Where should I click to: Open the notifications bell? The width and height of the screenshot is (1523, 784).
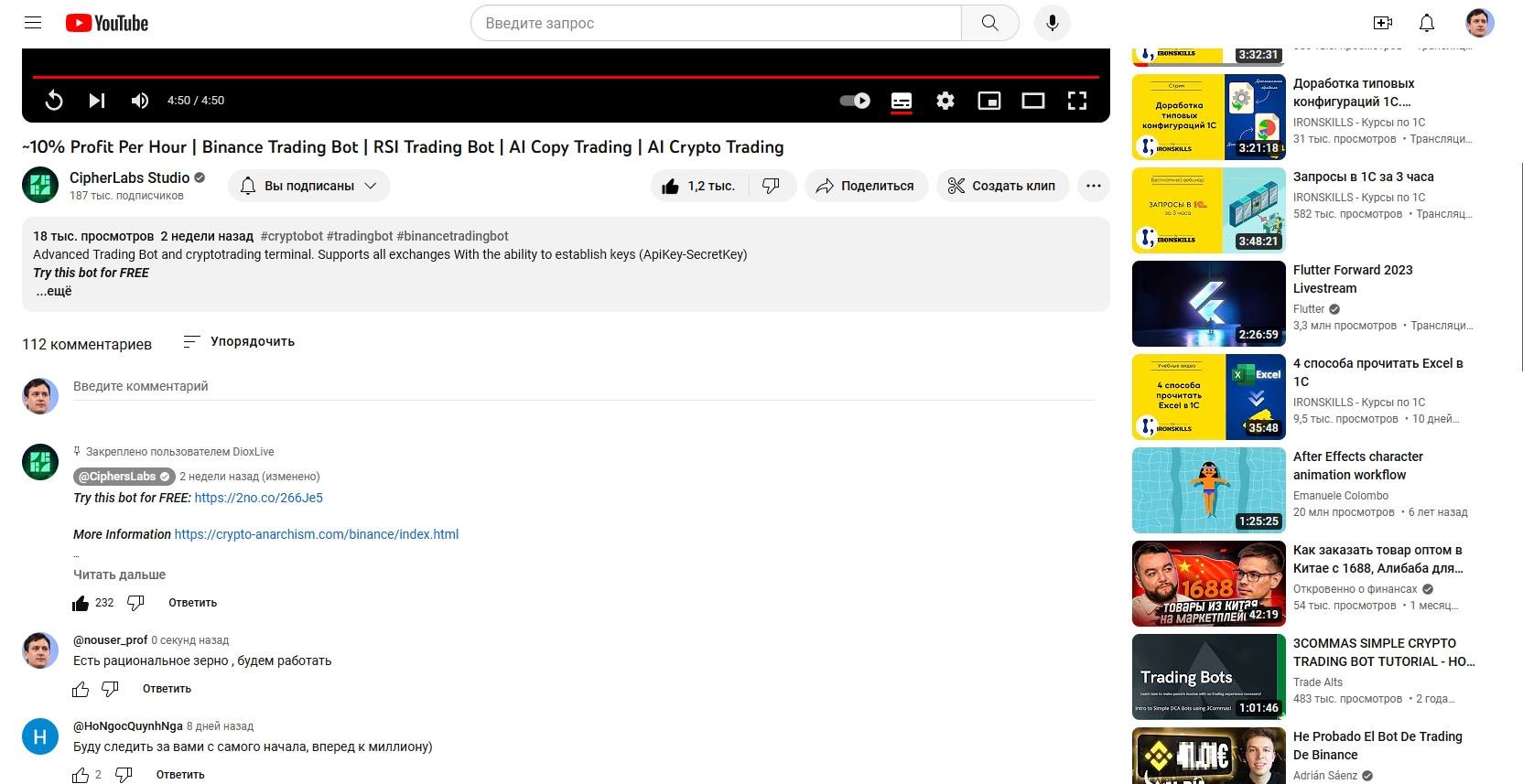(1427, 23)
